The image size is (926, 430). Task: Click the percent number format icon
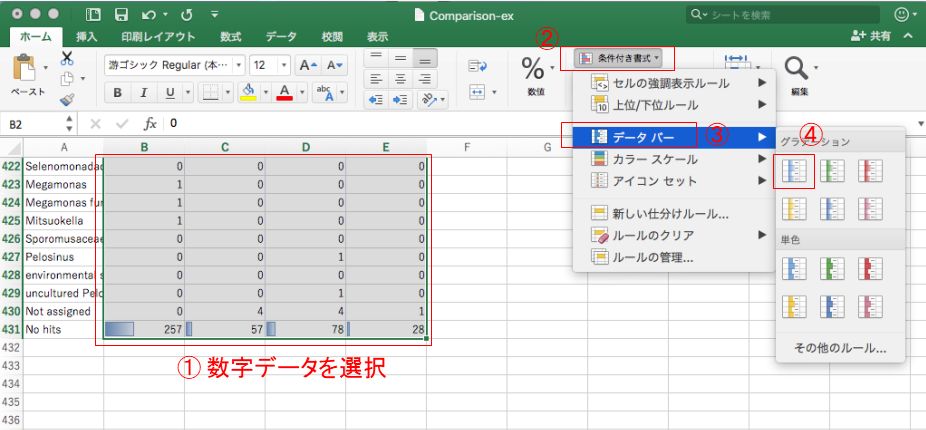(533, 69)
